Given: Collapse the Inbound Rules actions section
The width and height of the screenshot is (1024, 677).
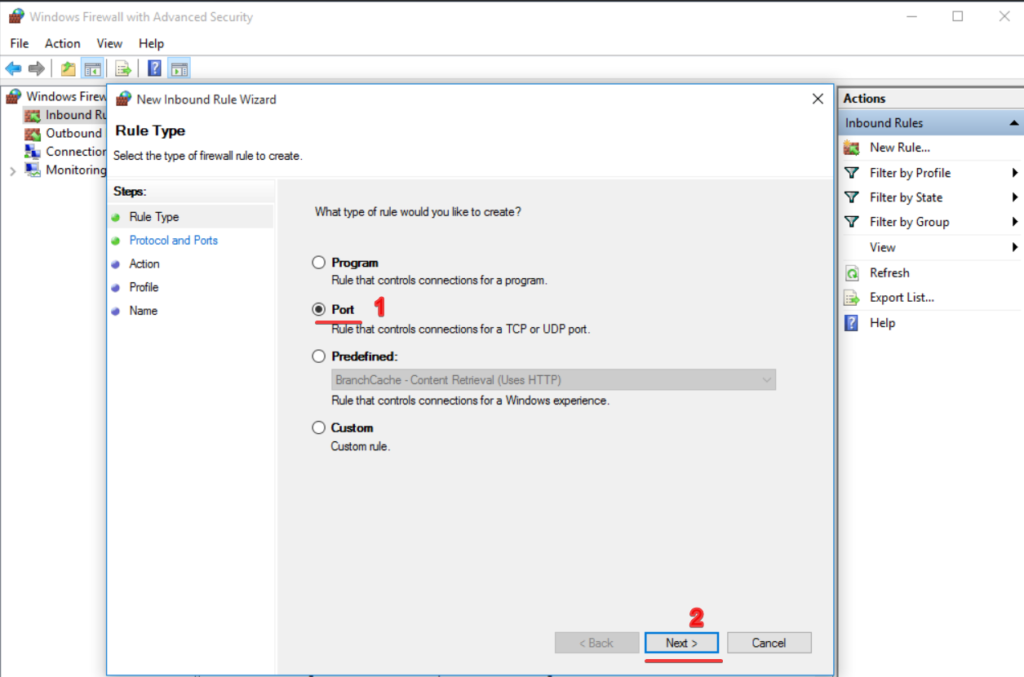Looking at the screenshot, I should (1014, 123).
